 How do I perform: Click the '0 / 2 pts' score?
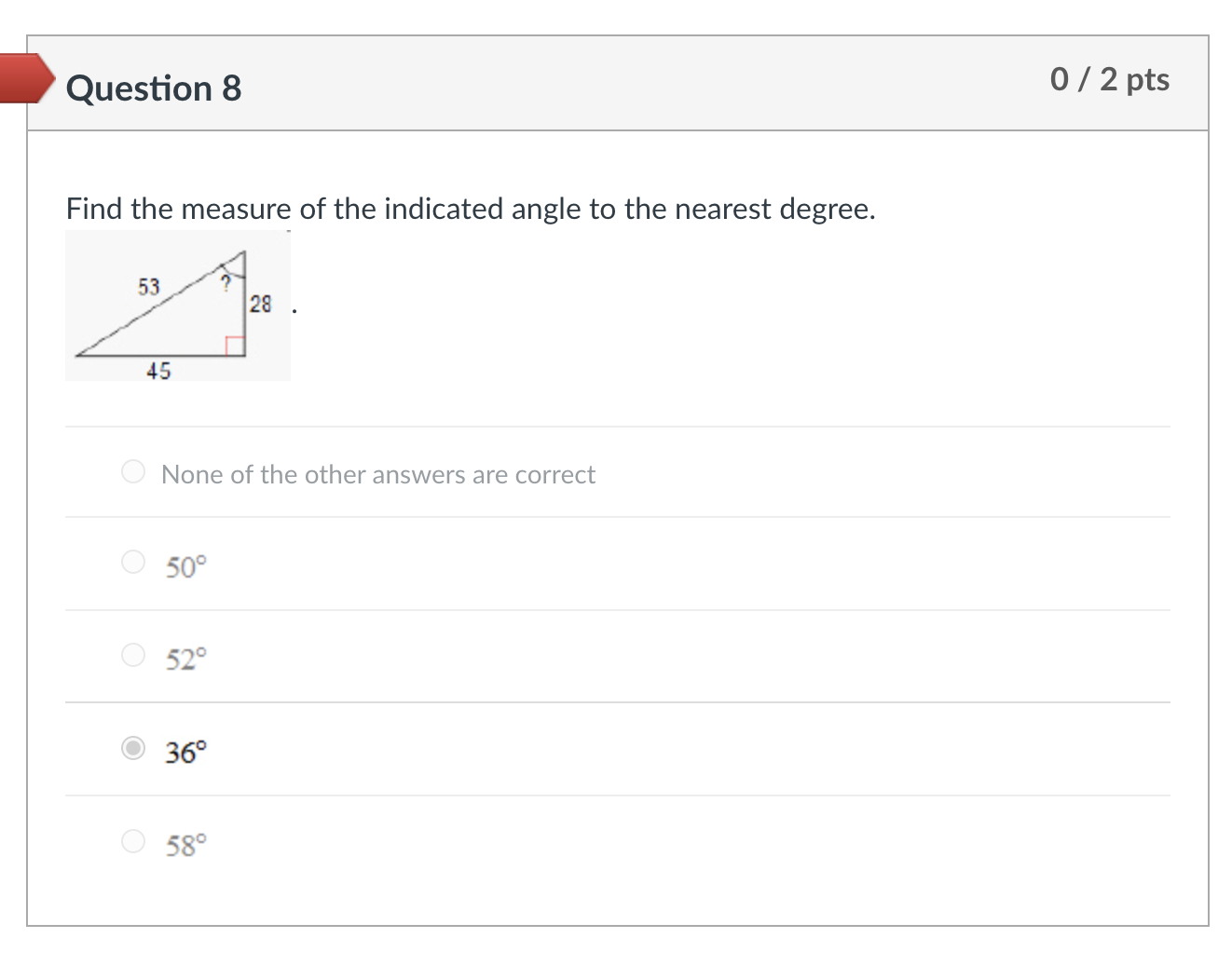click(x=1109, y=79)
